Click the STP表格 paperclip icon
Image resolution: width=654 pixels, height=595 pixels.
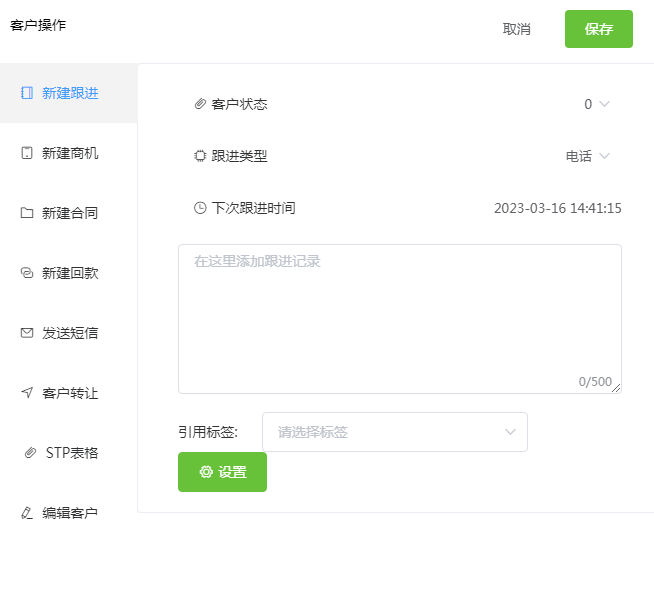(30, 452)
